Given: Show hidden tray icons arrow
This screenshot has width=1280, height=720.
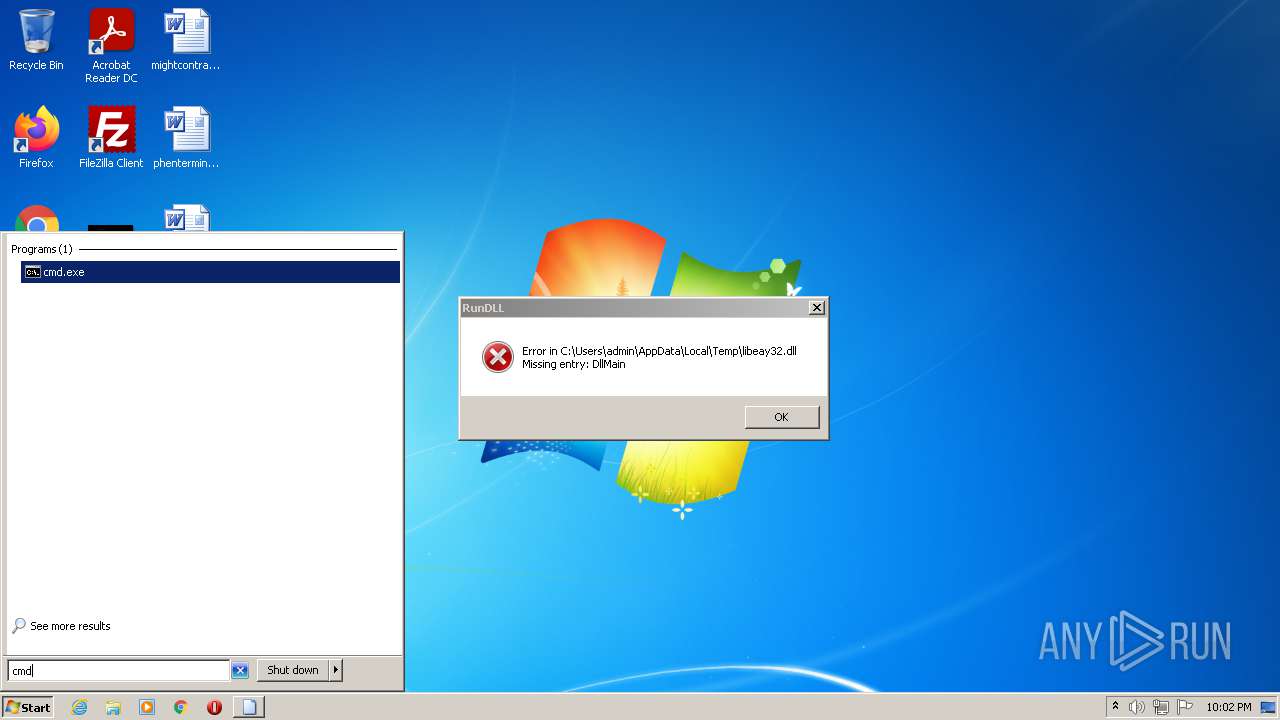Looking at the screenshot, I should (1115, 707).
